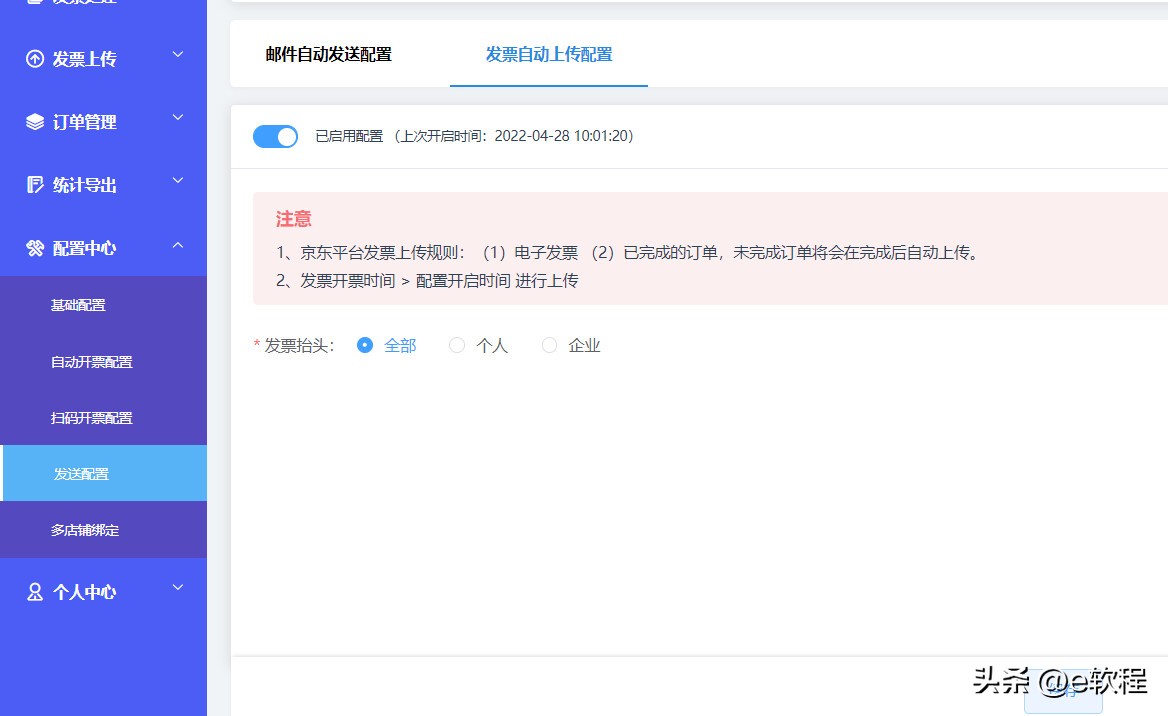Select the 个人 invoice title option
Viewport: 1168px width, 716px height.
(x=457, y=345)
